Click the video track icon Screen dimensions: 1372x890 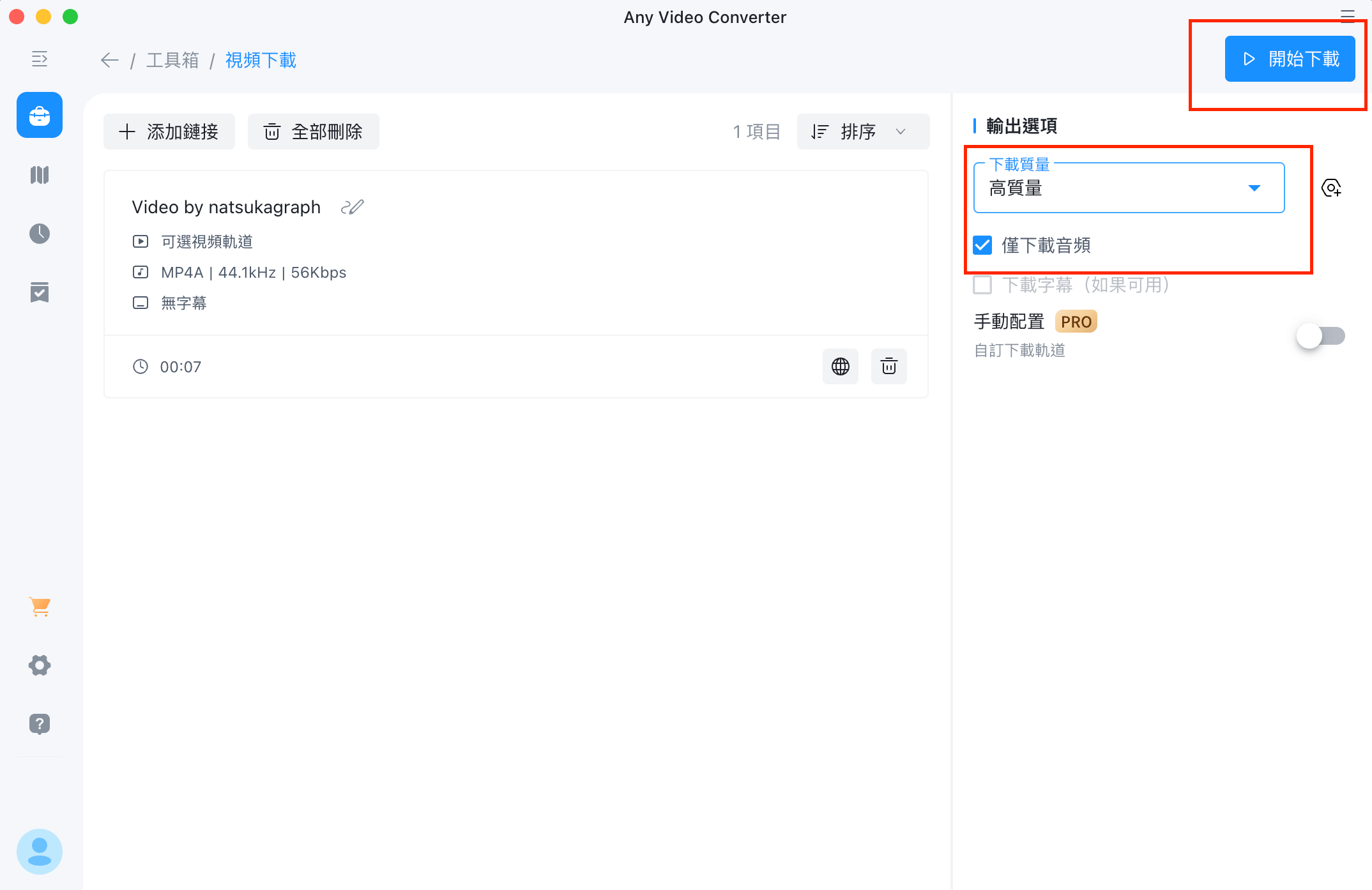point(141,241)
